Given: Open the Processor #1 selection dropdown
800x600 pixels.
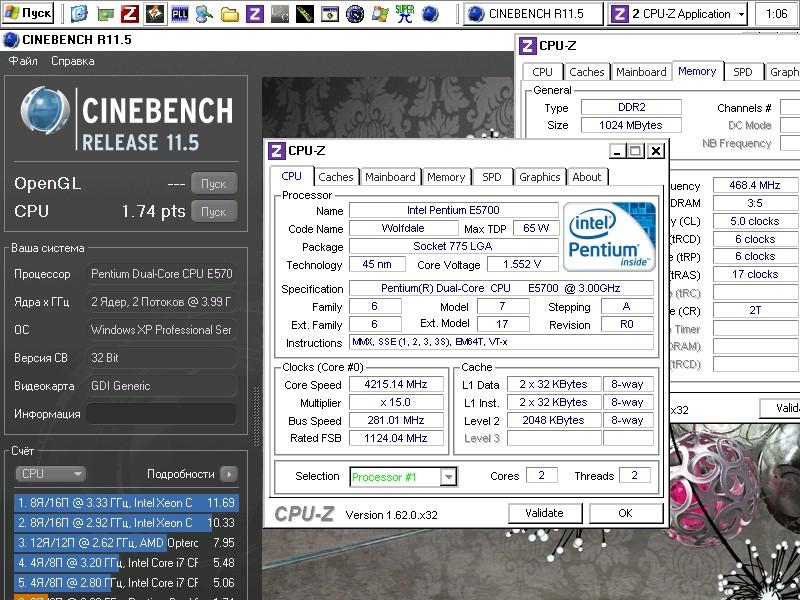Looking at the screenshot, I should pyautogui.click(x=448, y=477).
